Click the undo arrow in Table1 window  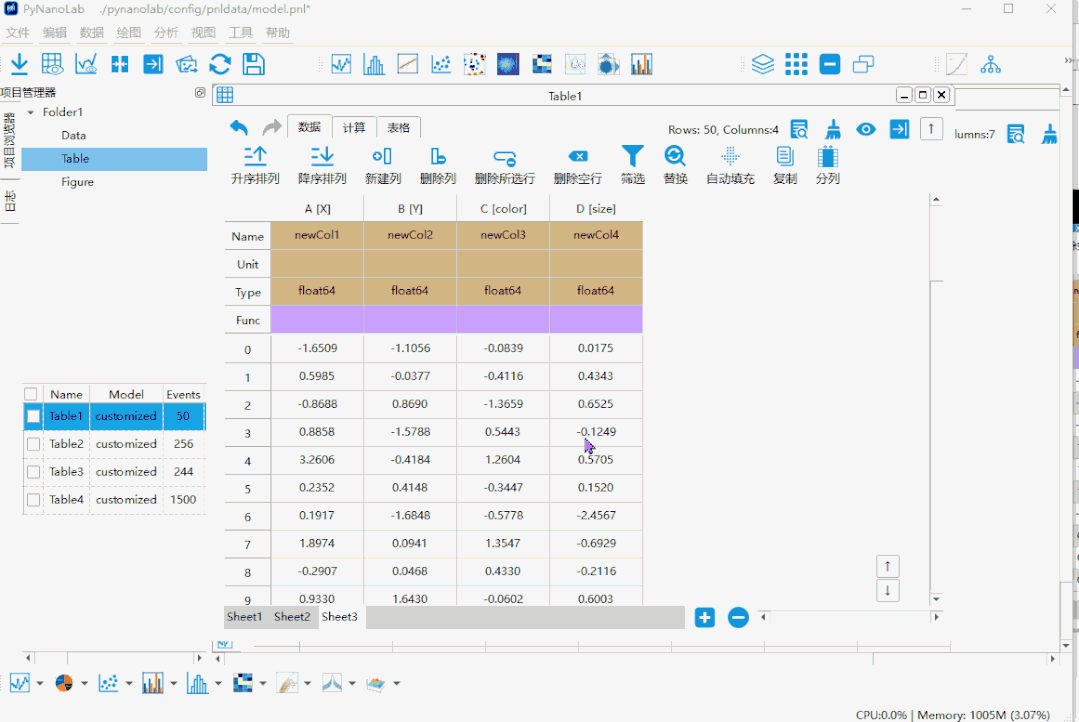pyautogui.click(x=239, y=127)
